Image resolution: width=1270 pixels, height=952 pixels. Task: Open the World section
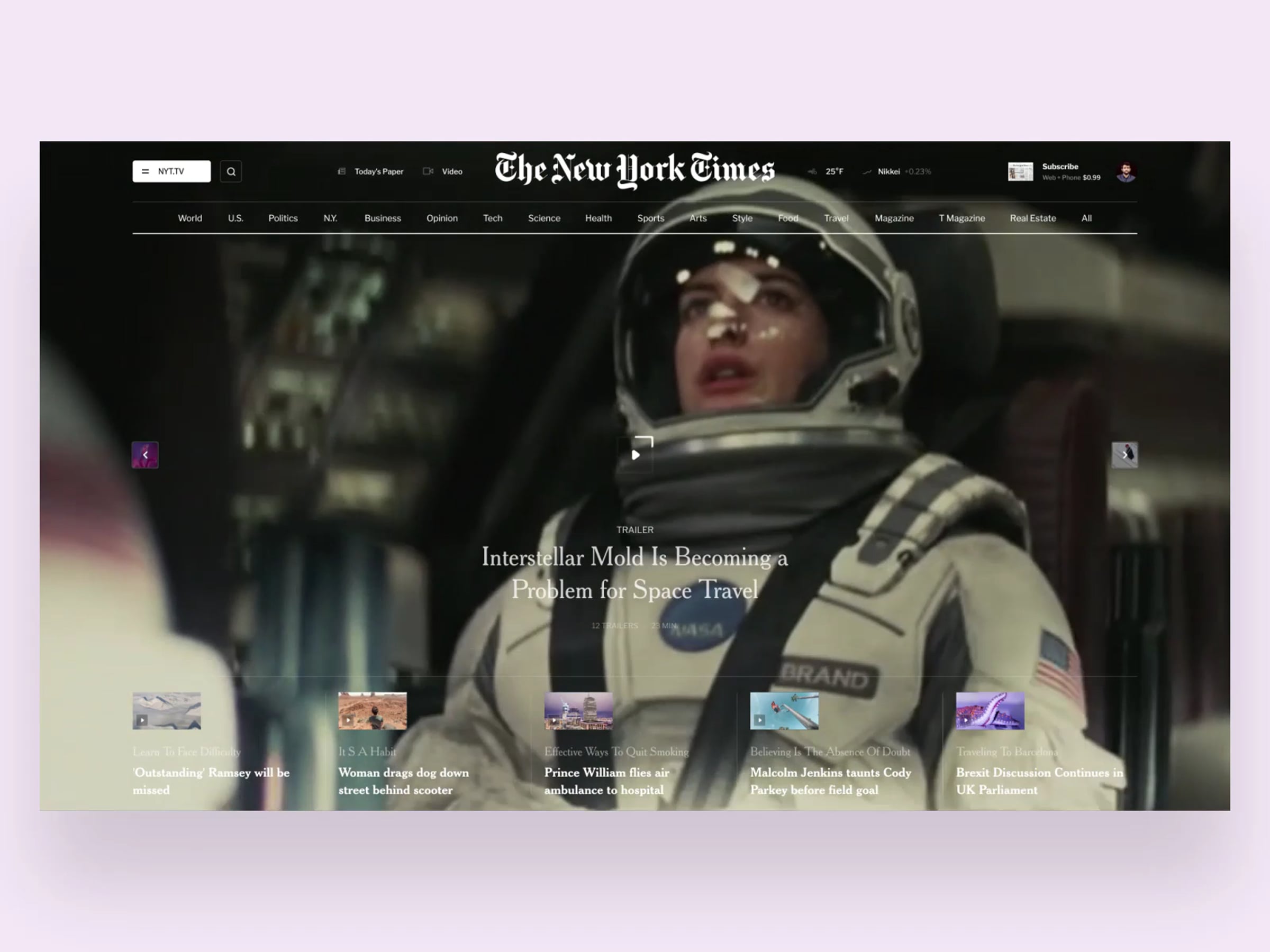[x=190, y=218]
